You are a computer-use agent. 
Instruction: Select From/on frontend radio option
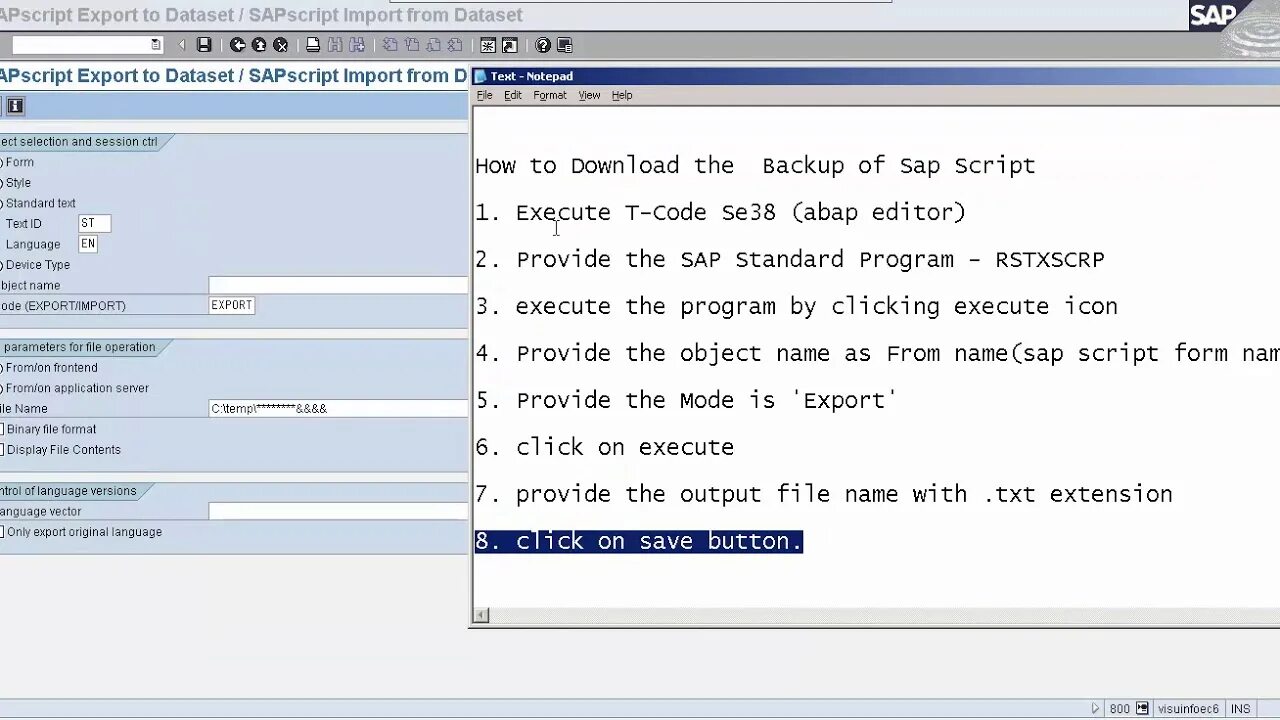click(x=1, y=368)
